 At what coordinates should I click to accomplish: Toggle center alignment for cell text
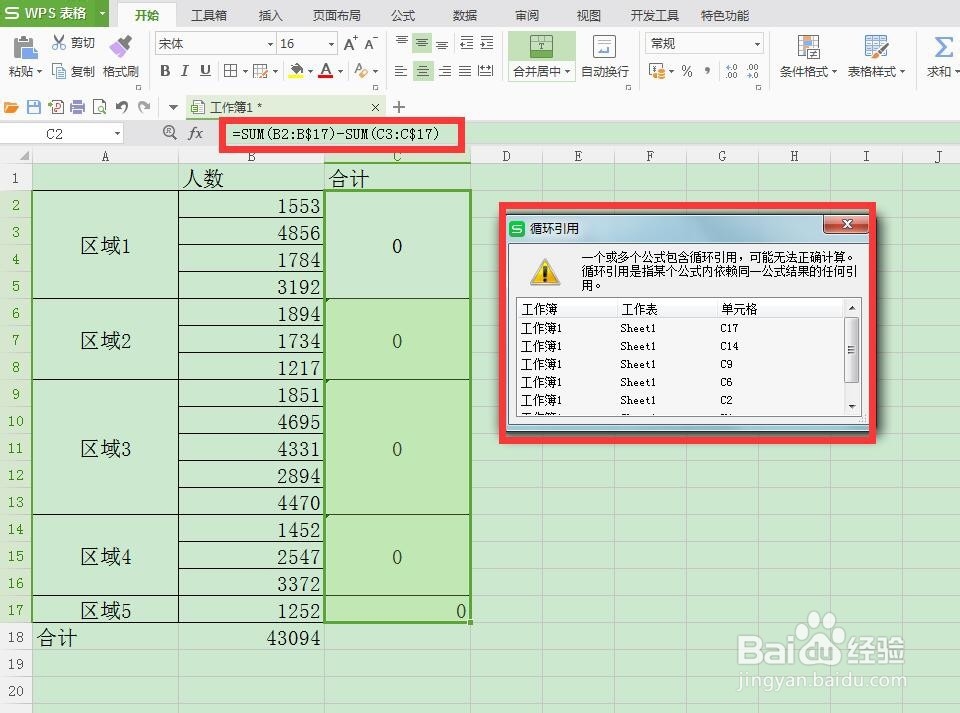[x=421, y=72]
